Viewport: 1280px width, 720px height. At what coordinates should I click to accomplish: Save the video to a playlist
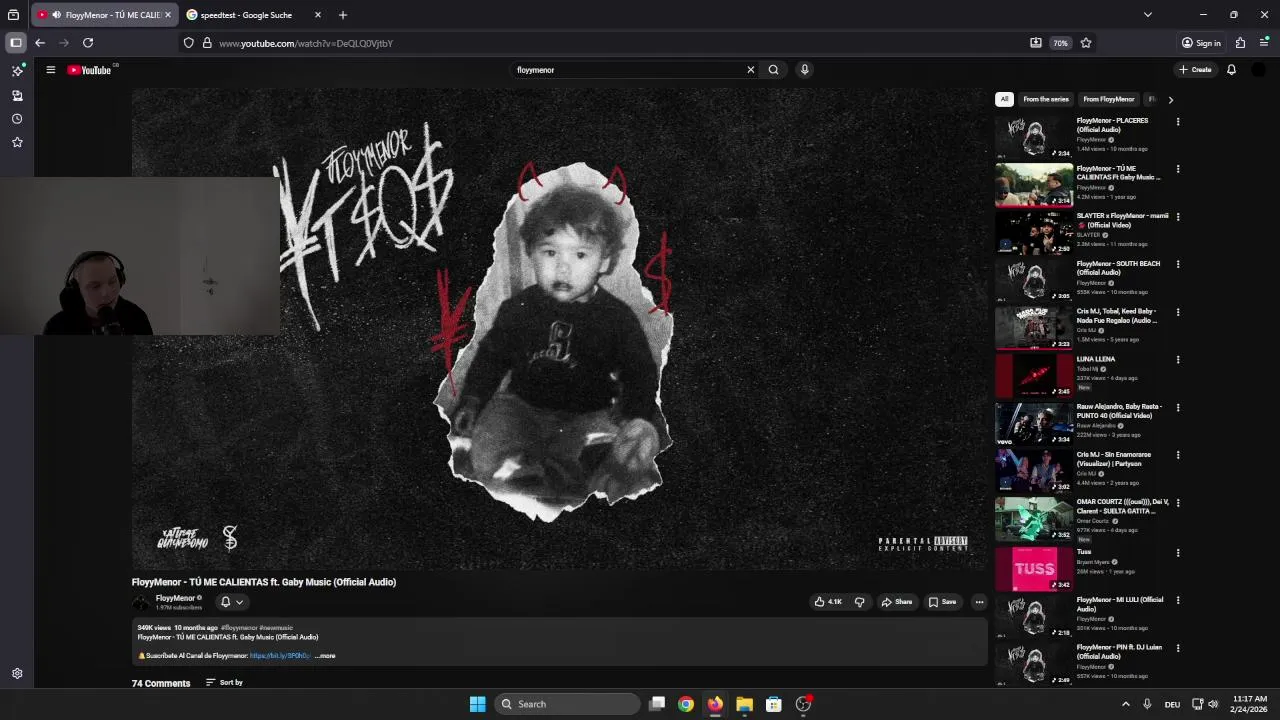942,602
